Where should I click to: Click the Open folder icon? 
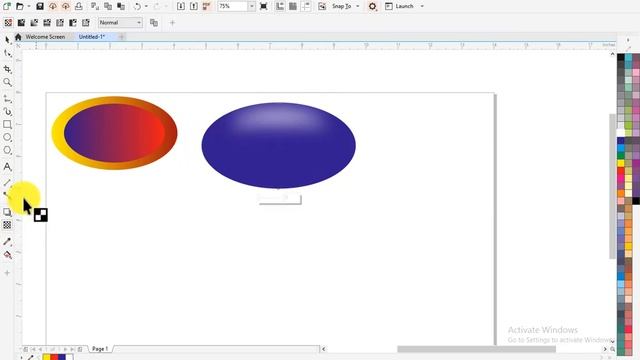click(20, 6)
